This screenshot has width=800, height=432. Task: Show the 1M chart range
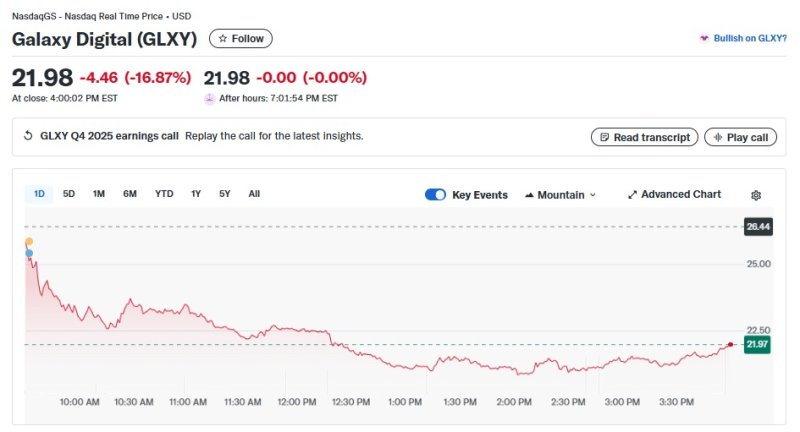pos(99,194)
